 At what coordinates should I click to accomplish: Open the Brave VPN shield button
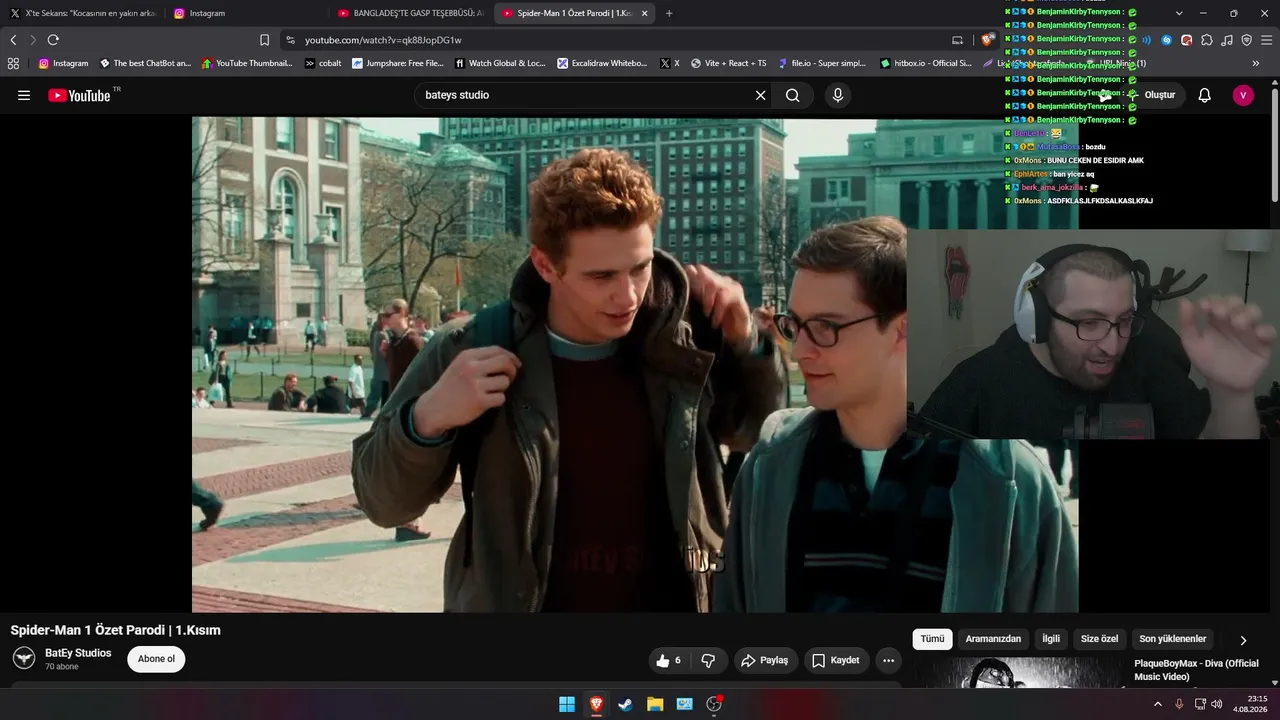[1246, 40]
